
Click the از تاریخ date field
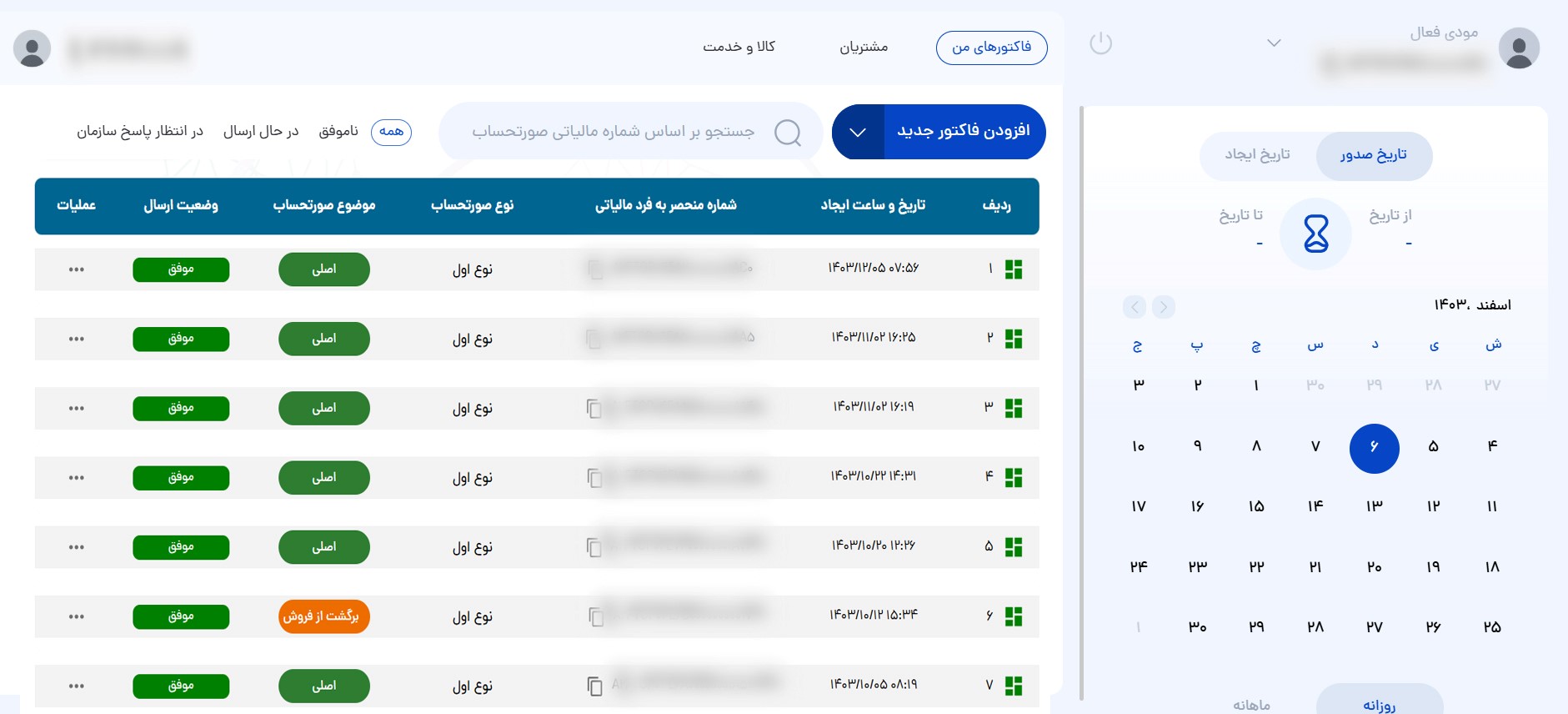point(1390,228)
